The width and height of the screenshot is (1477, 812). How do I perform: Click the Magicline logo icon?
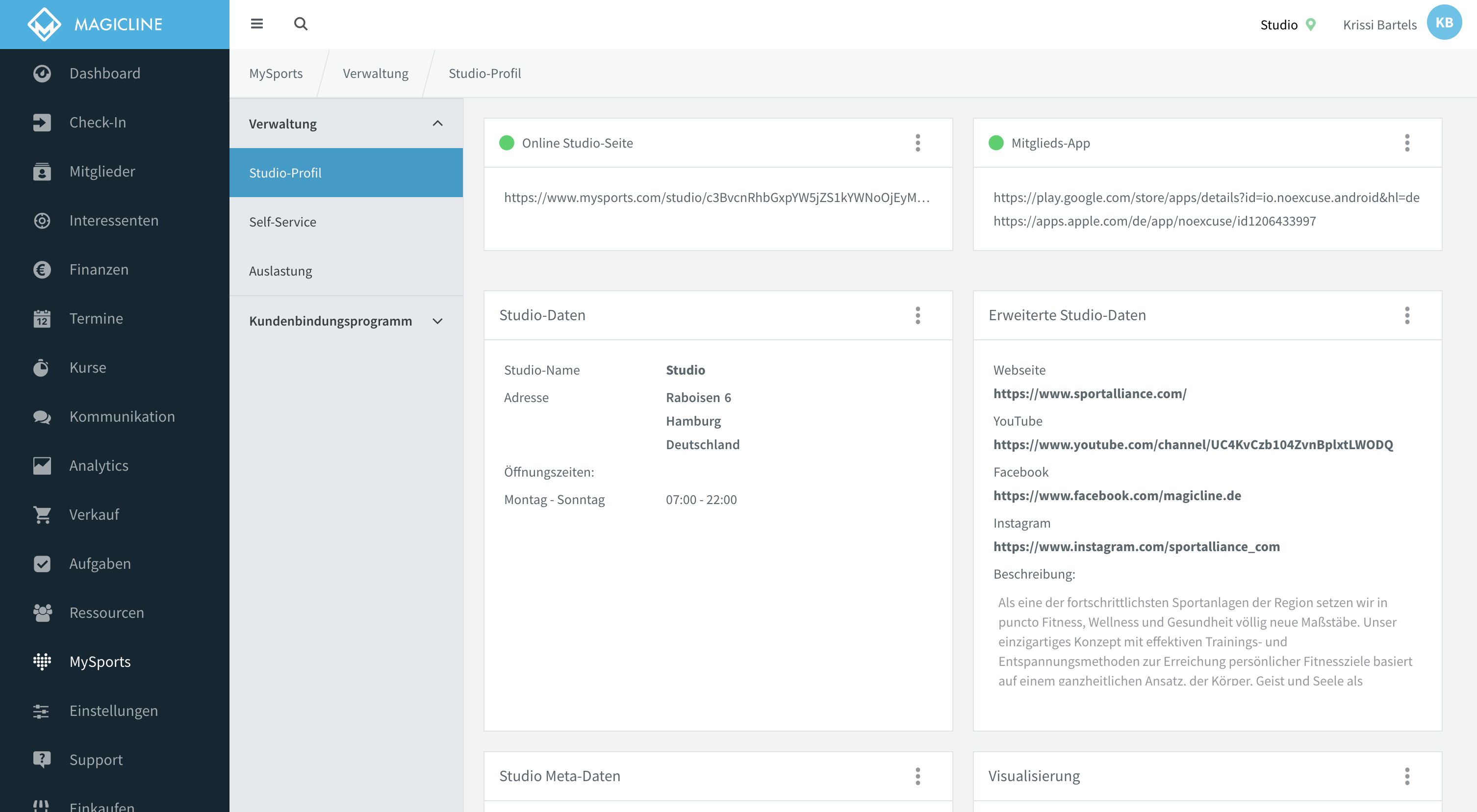click(x=44, y=24)
